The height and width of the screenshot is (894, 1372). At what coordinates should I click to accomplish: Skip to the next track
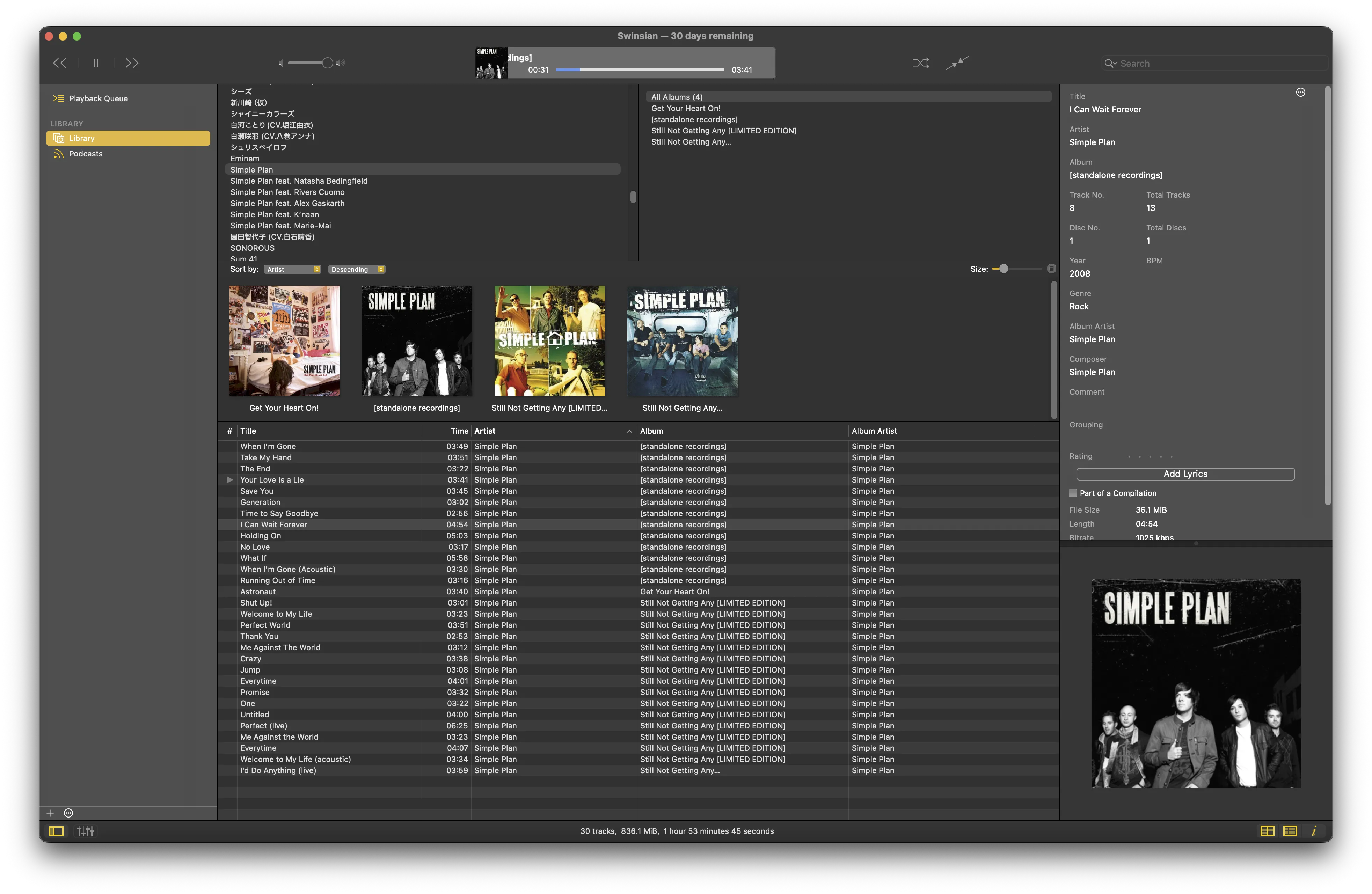point(132,63)
